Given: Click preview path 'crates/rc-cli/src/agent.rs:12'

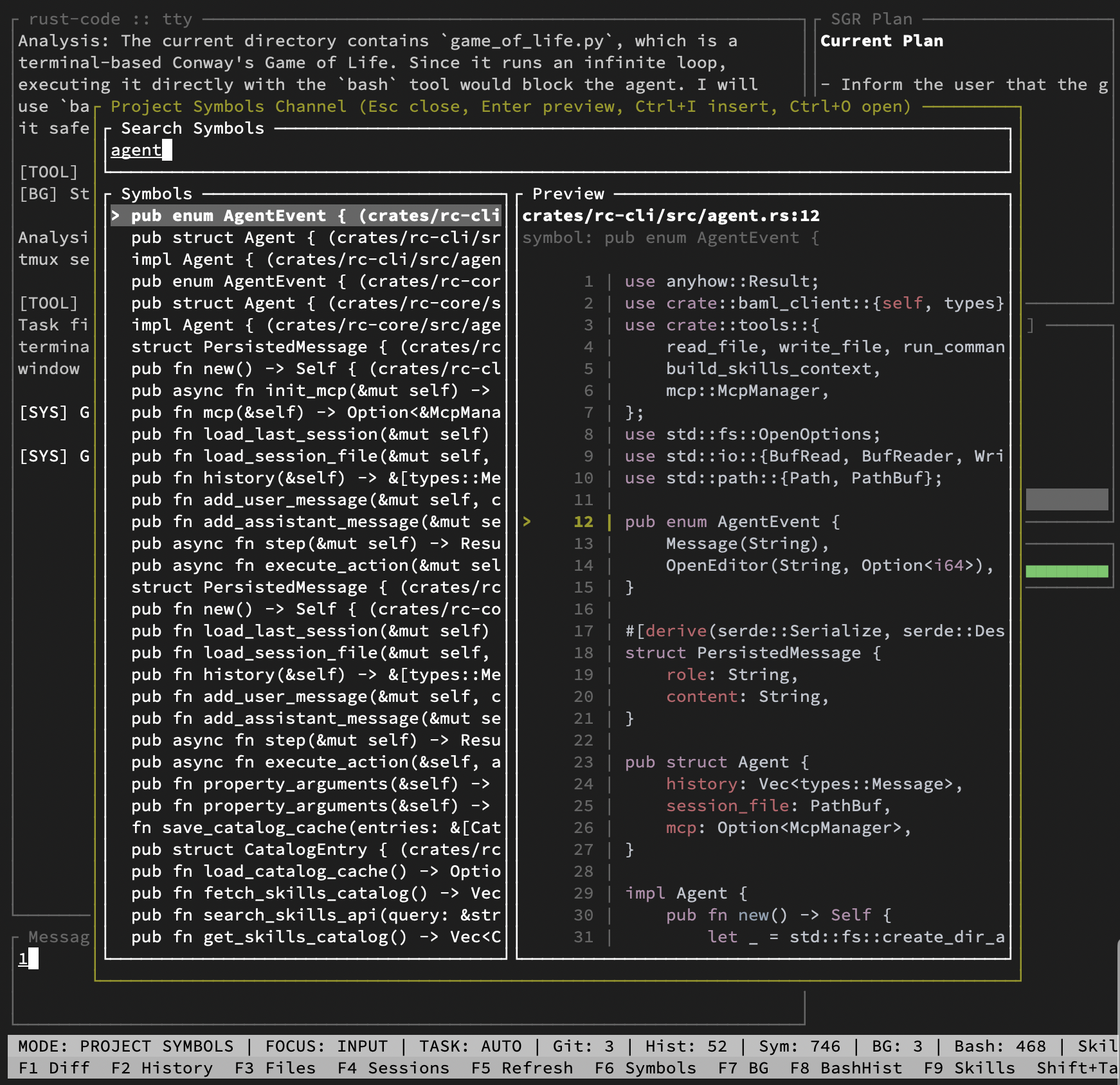Looking at the screenshot, I should pos(671,216).
